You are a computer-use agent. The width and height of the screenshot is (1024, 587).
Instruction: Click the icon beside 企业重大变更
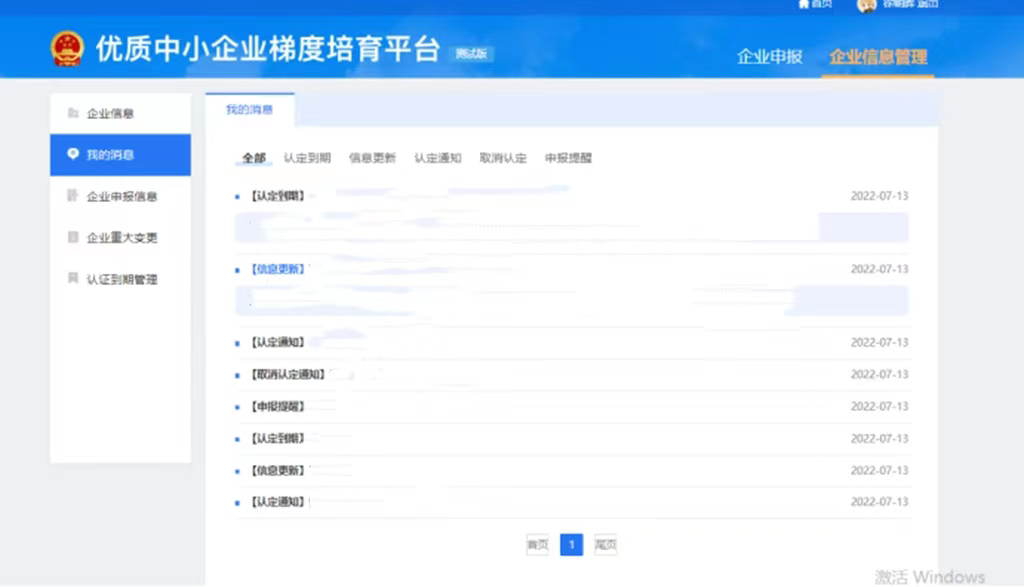click(72, 238)
